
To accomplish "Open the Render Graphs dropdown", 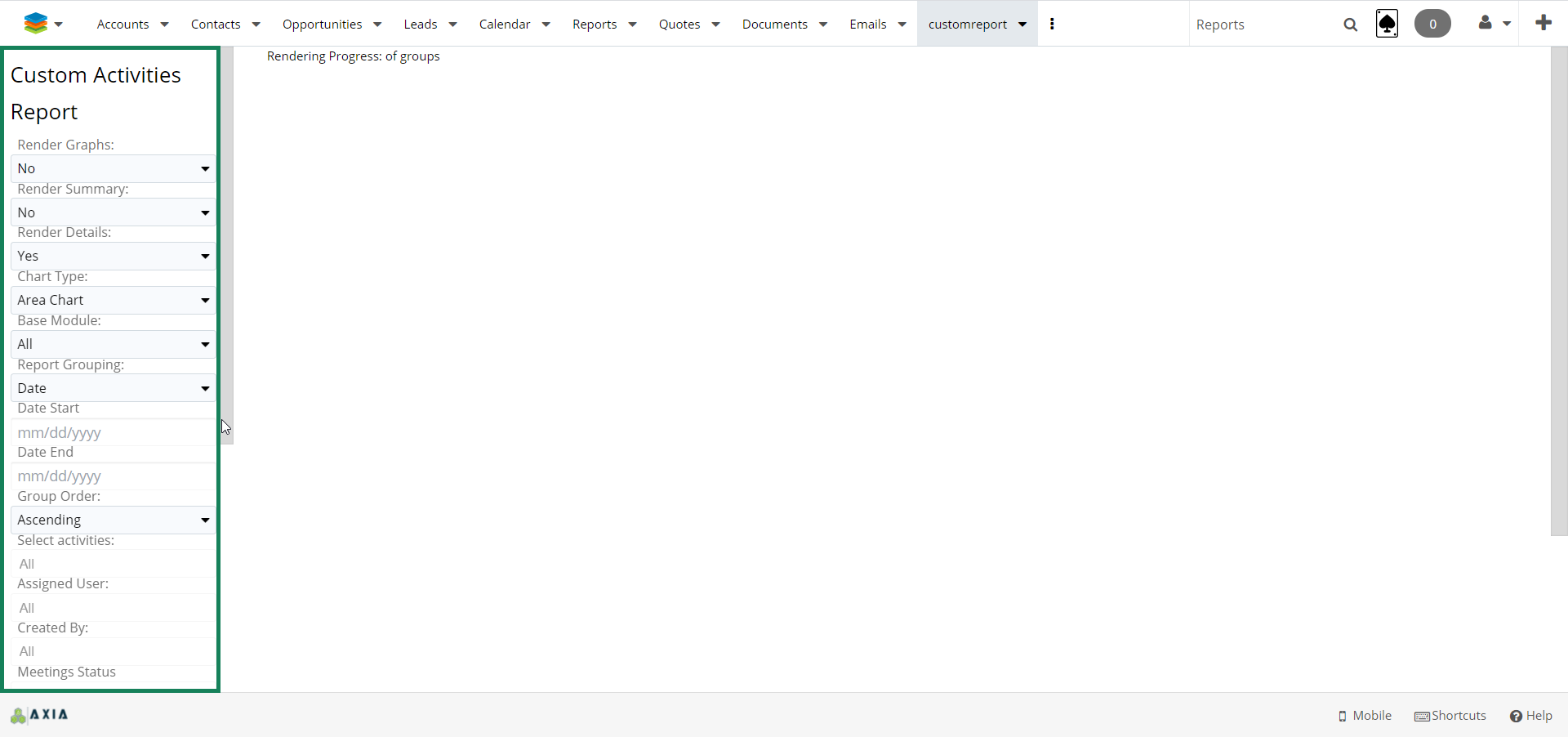I will (113, 168).
